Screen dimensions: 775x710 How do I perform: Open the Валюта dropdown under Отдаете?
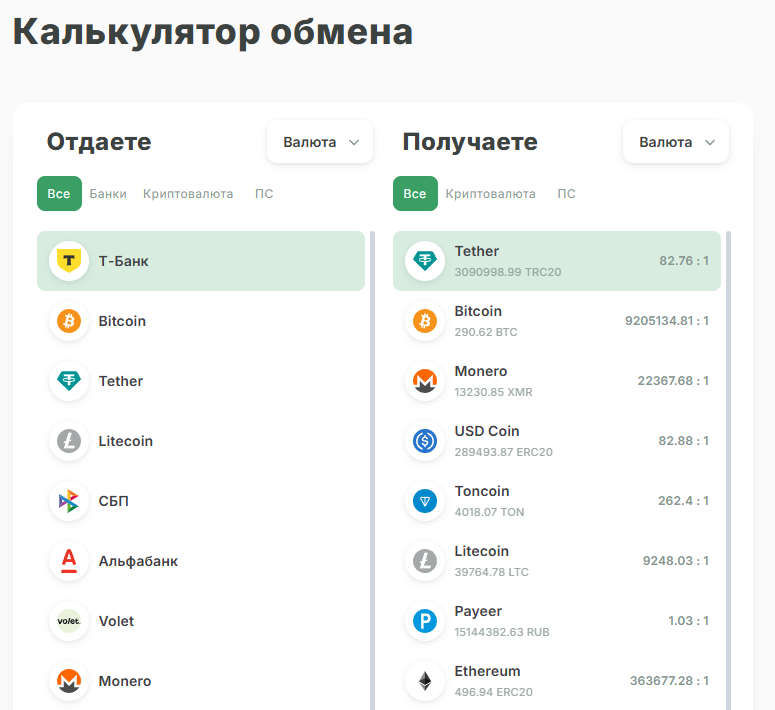[x=320, y=142]
